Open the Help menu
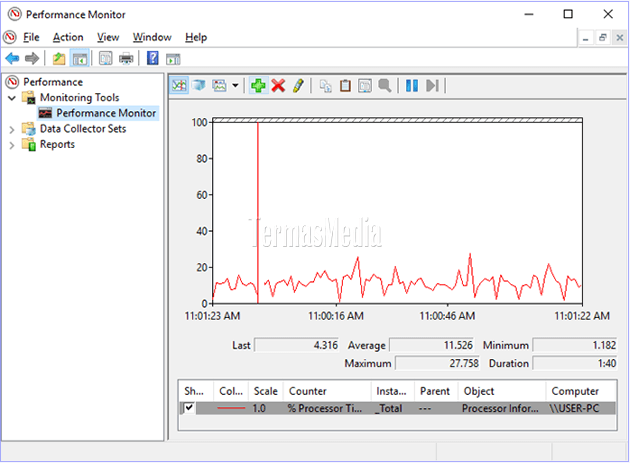The width and height of the screenshot is (630, 463). [x=196, y=37]
